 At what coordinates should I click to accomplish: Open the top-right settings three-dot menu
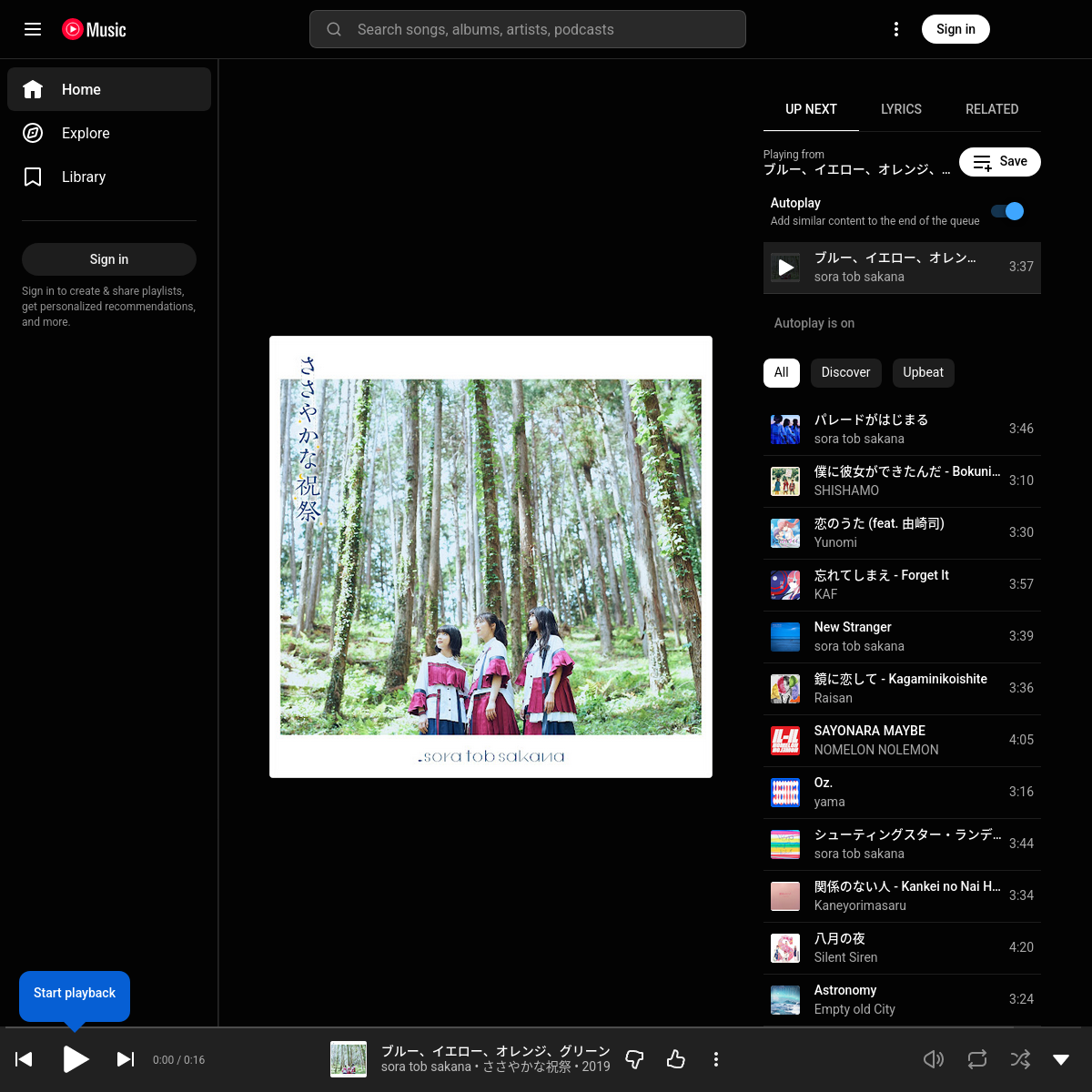pos(896,29)
